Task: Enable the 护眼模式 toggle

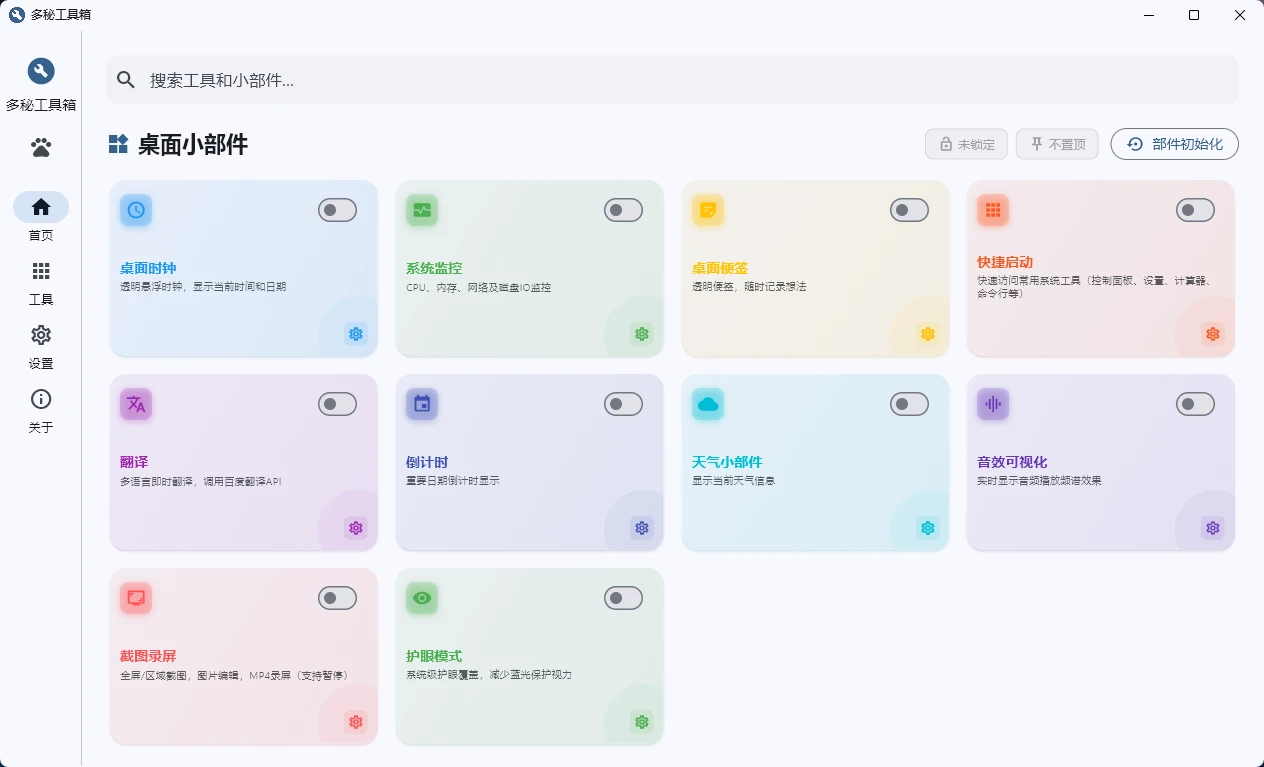Action: coord(623,598)
